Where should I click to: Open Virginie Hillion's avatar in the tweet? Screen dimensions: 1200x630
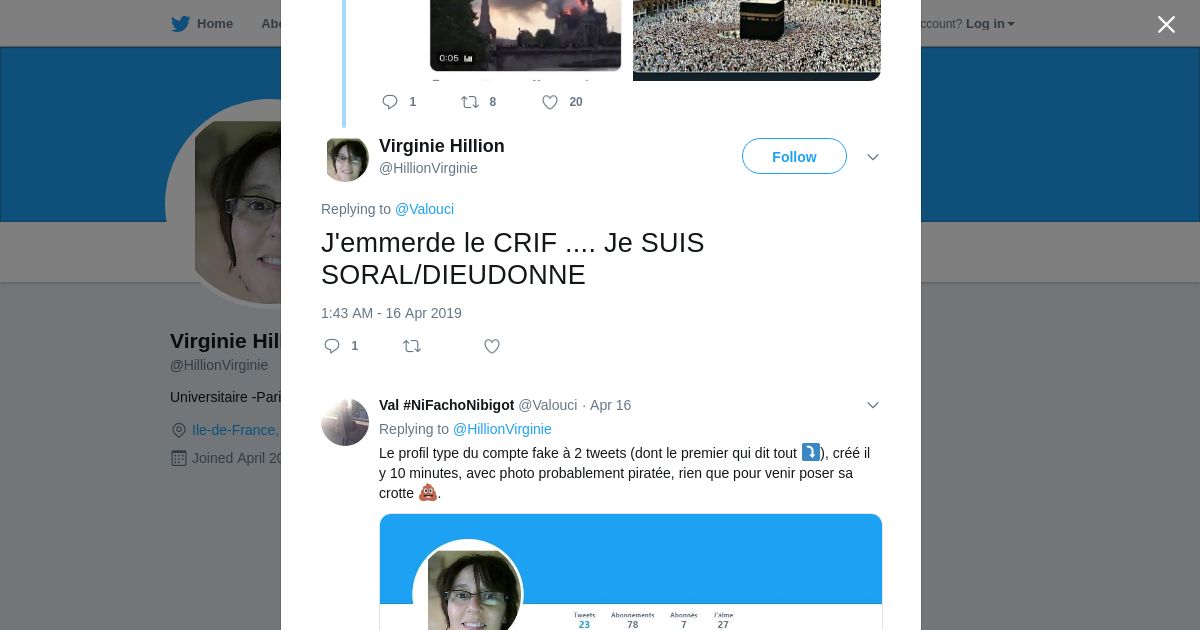pyautogui.click(x=345, y=158)
